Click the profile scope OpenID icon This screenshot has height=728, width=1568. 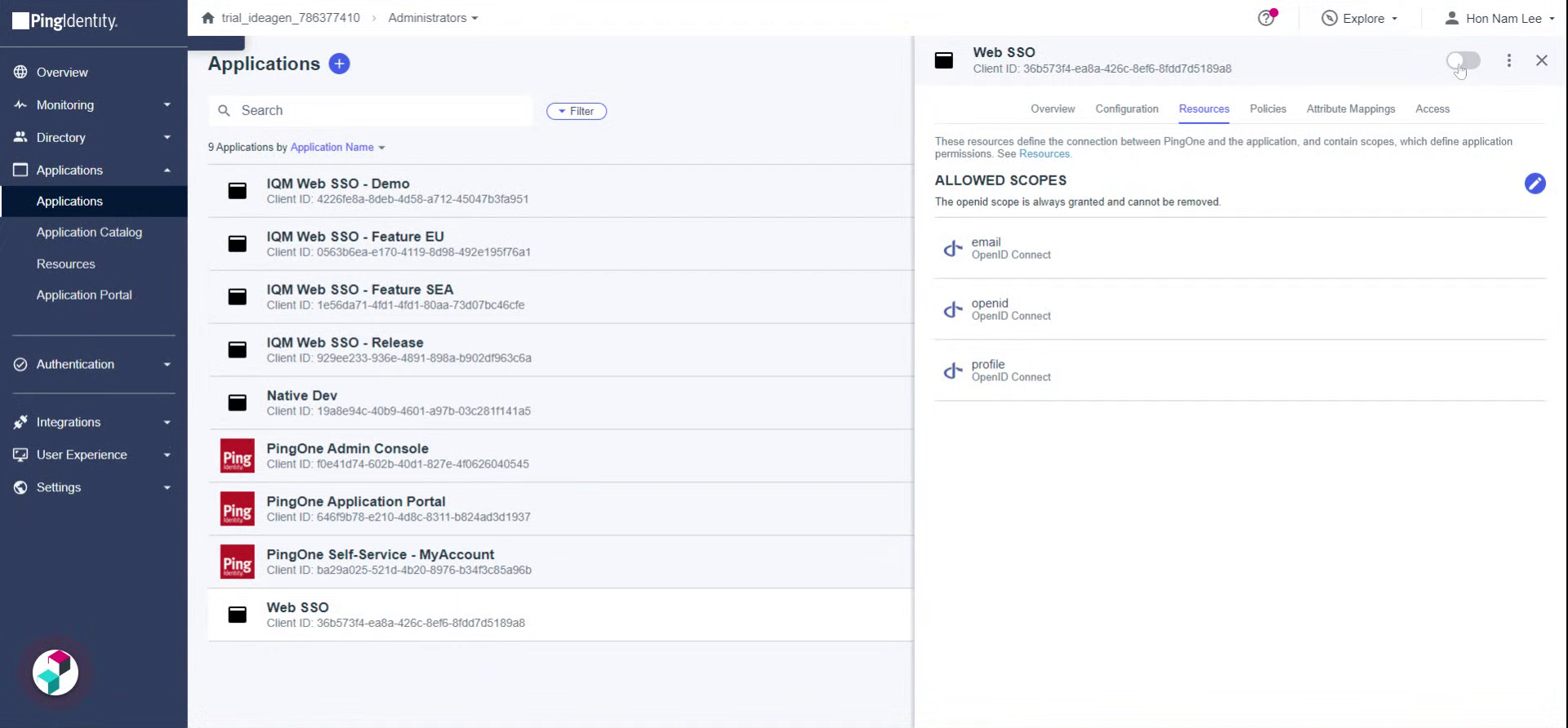[x=952, y=371]
